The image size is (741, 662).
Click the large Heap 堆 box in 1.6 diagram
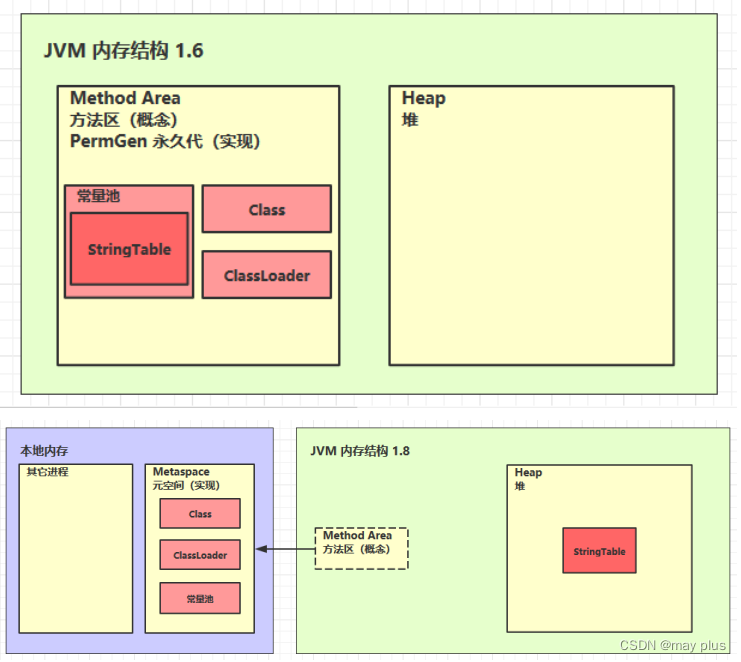[531, 225]
